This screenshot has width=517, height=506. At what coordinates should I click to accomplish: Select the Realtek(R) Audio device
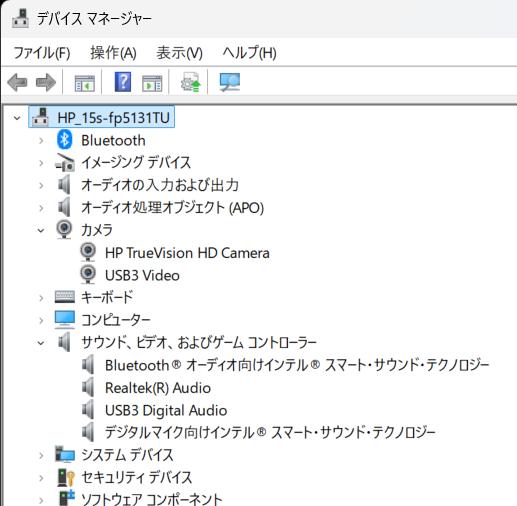[x=158, y=388]
